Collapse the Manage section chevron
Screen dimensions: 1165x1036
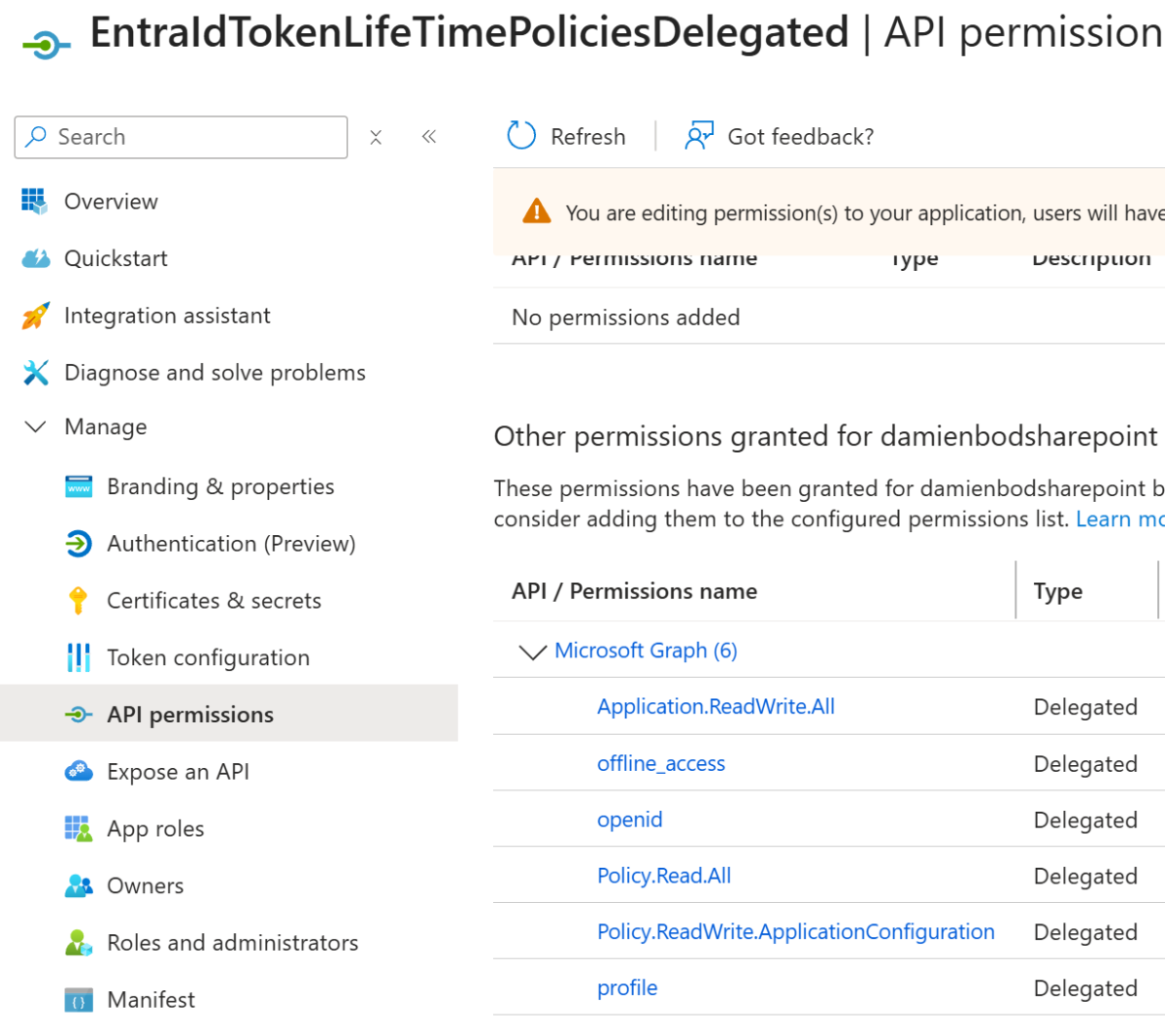point(36,426)
